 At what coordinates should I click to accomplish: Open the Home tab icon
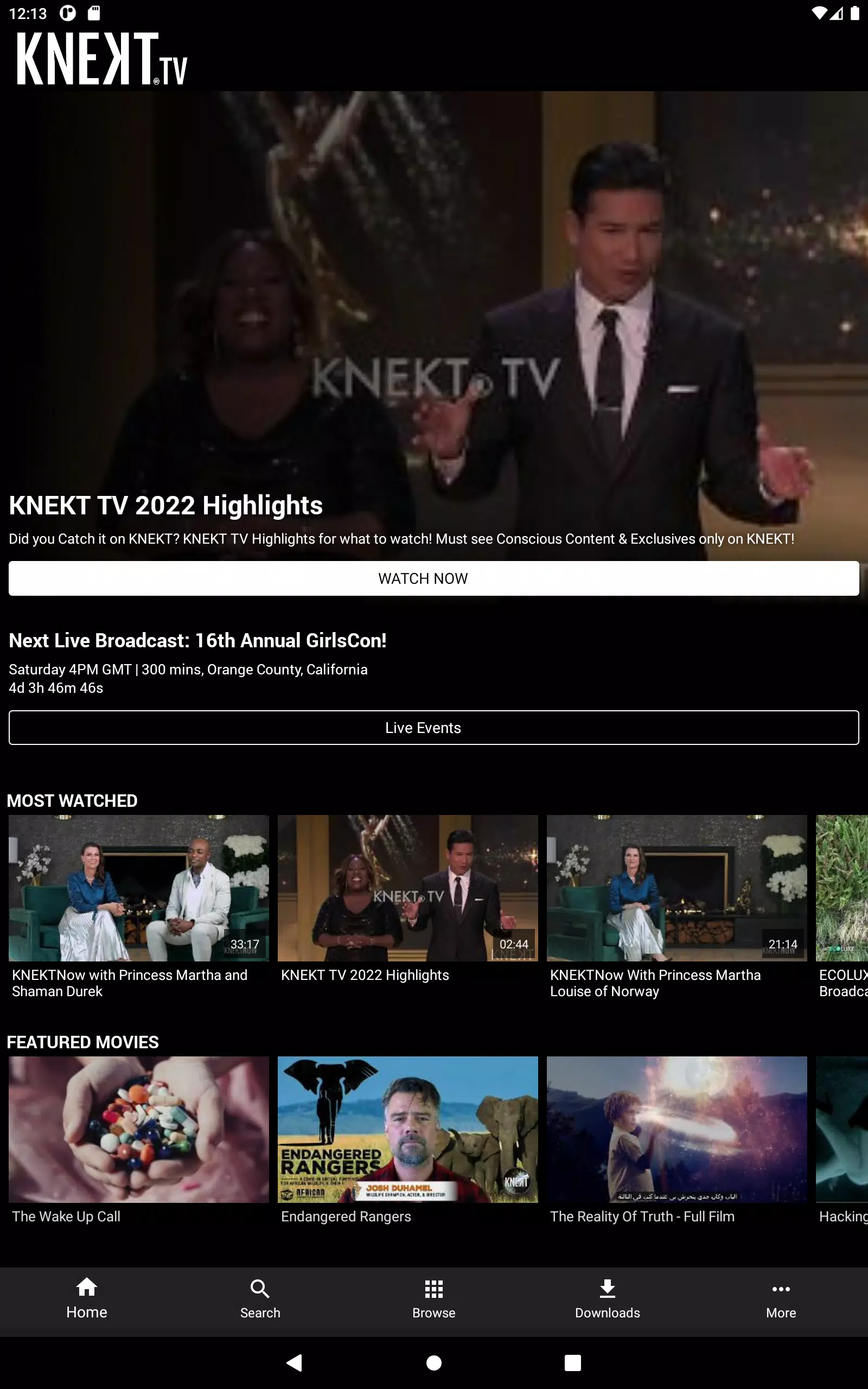pos(87,1287)
